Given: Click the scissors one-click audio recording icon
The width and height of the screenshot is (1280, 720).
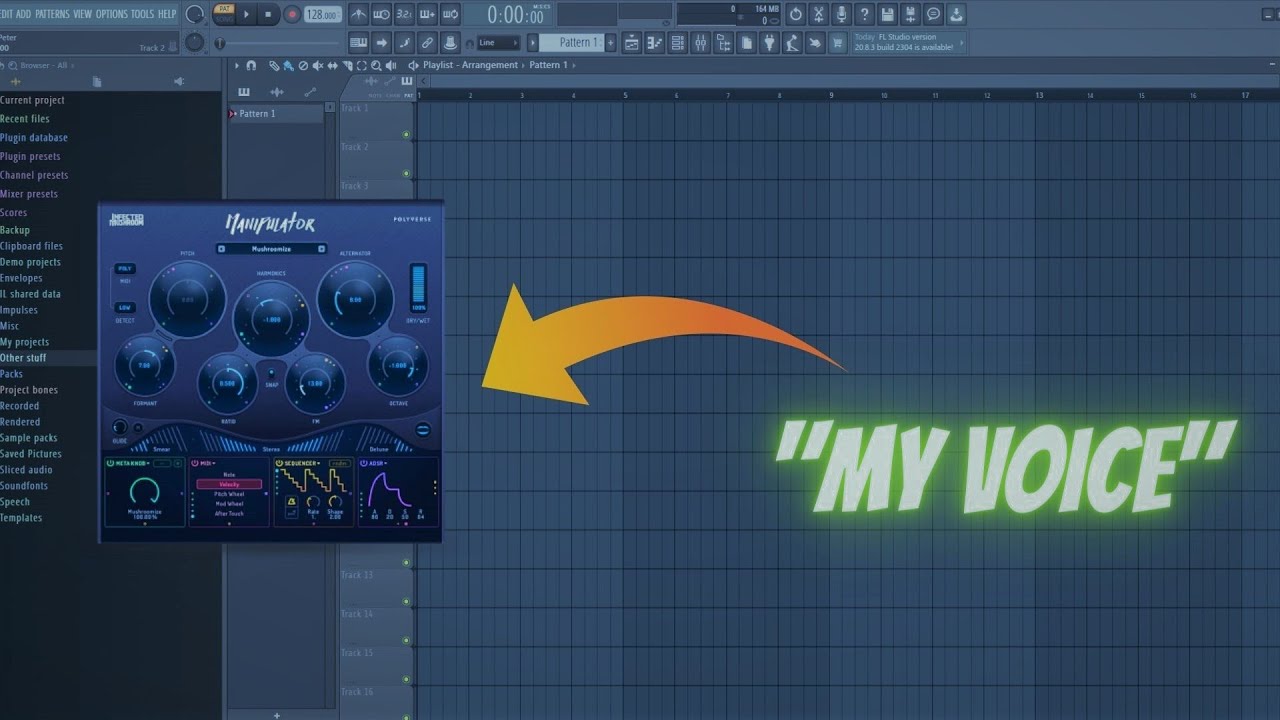Looking at the screenshot, I should (x=819, y=14).
